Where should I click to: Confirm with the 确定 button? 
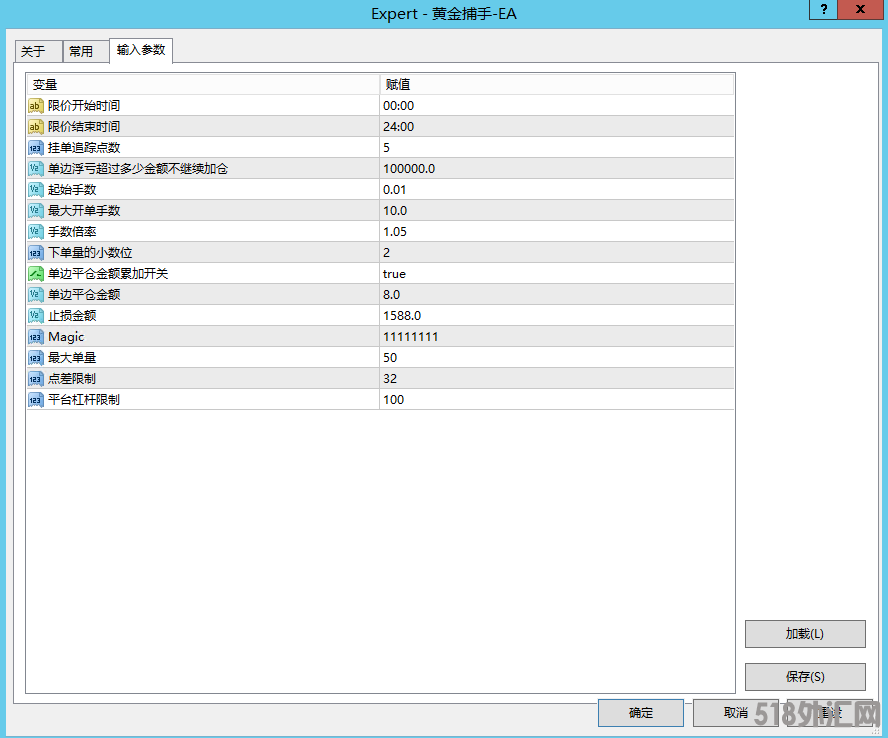641,713
